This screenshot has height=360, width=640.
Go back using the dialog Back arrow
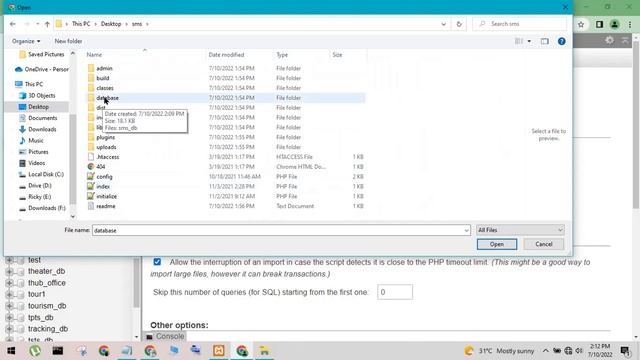point(13,24)
